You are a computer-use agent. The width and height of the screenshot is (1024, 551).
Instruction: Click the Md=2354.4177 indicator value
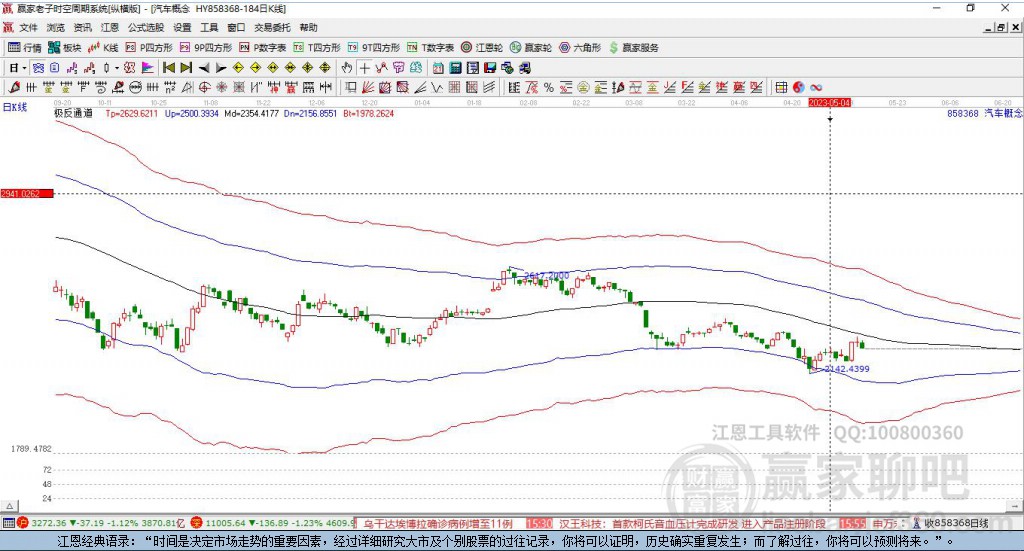[251, 113]
